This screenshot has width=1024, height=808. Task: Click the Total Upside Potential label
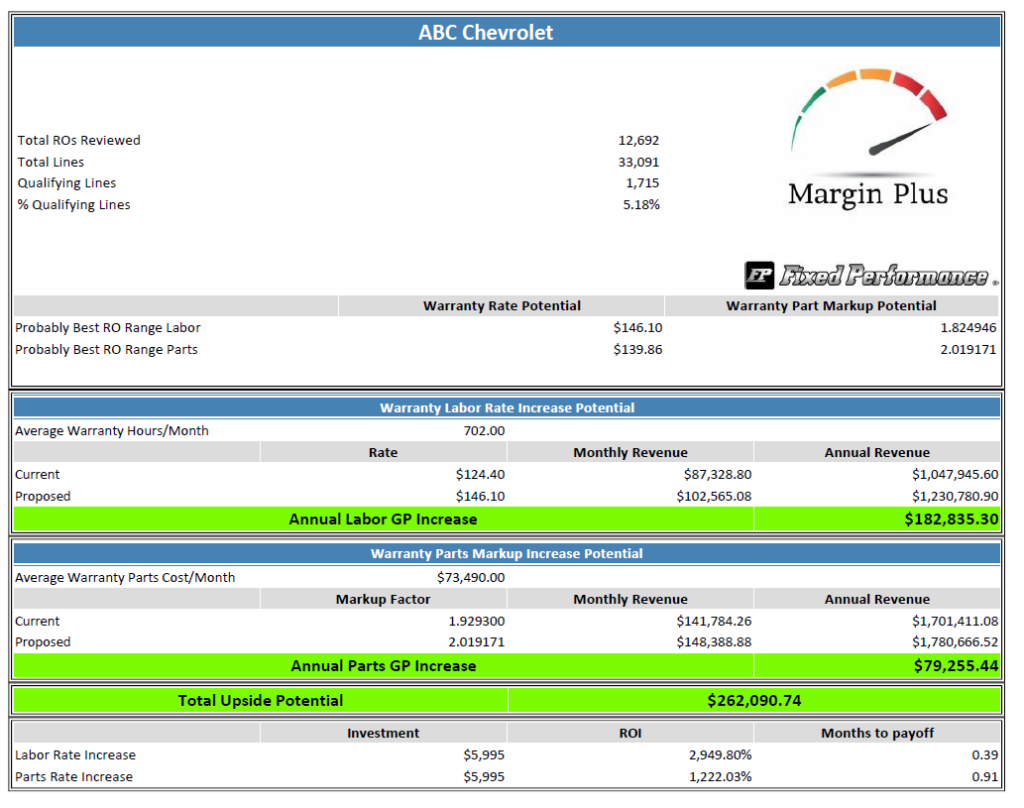click(261, 700)
